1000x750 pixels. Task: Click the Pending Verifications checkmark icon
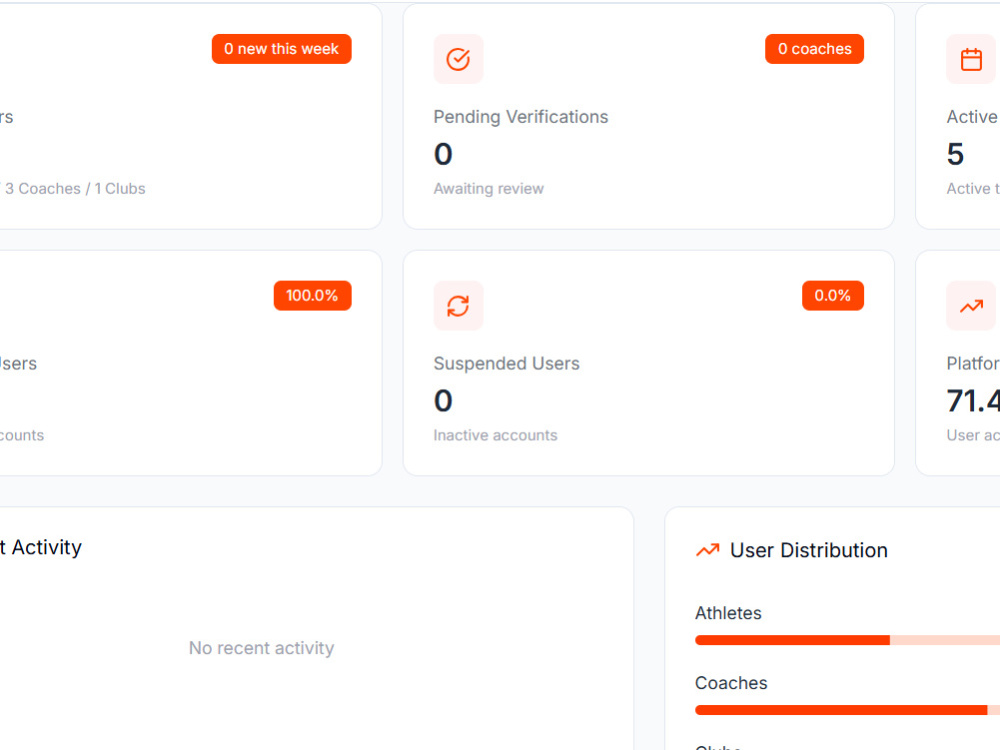point(458,59)
